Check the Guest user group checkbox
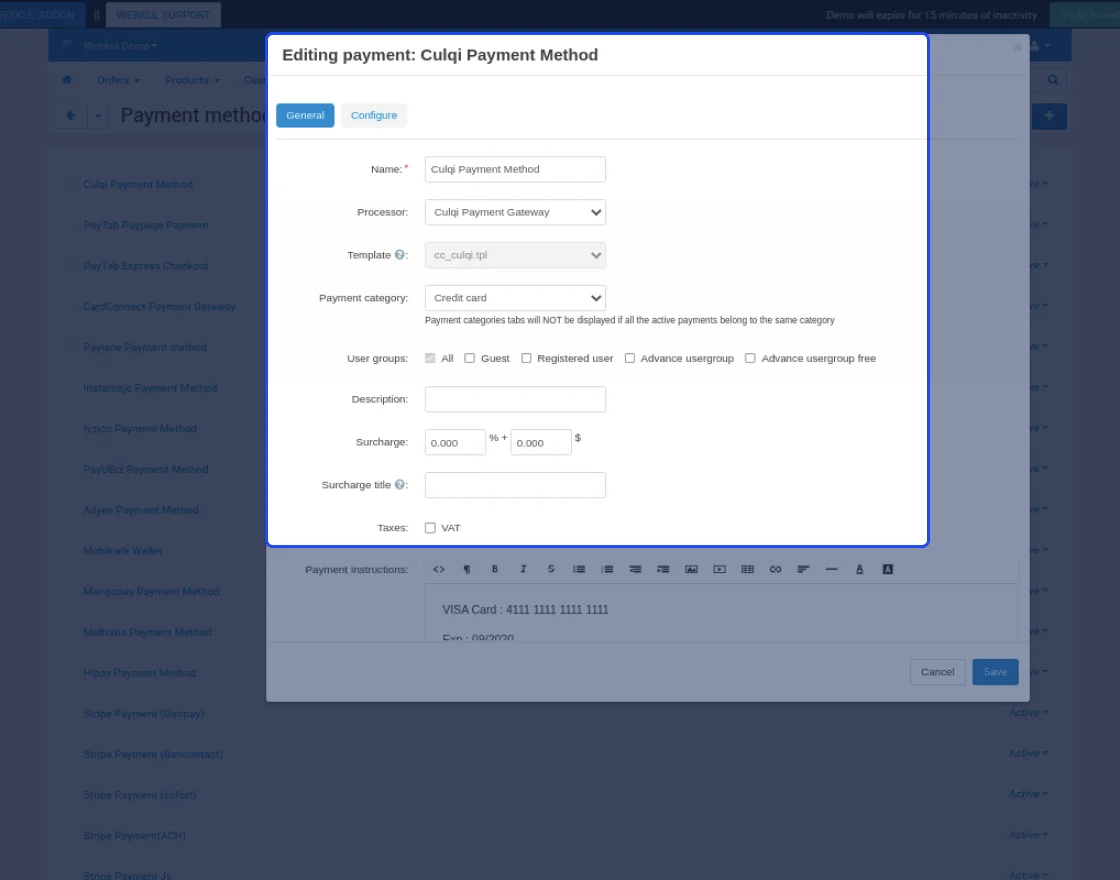This screenshot has width=1120, height=880. tap(469, 358)
